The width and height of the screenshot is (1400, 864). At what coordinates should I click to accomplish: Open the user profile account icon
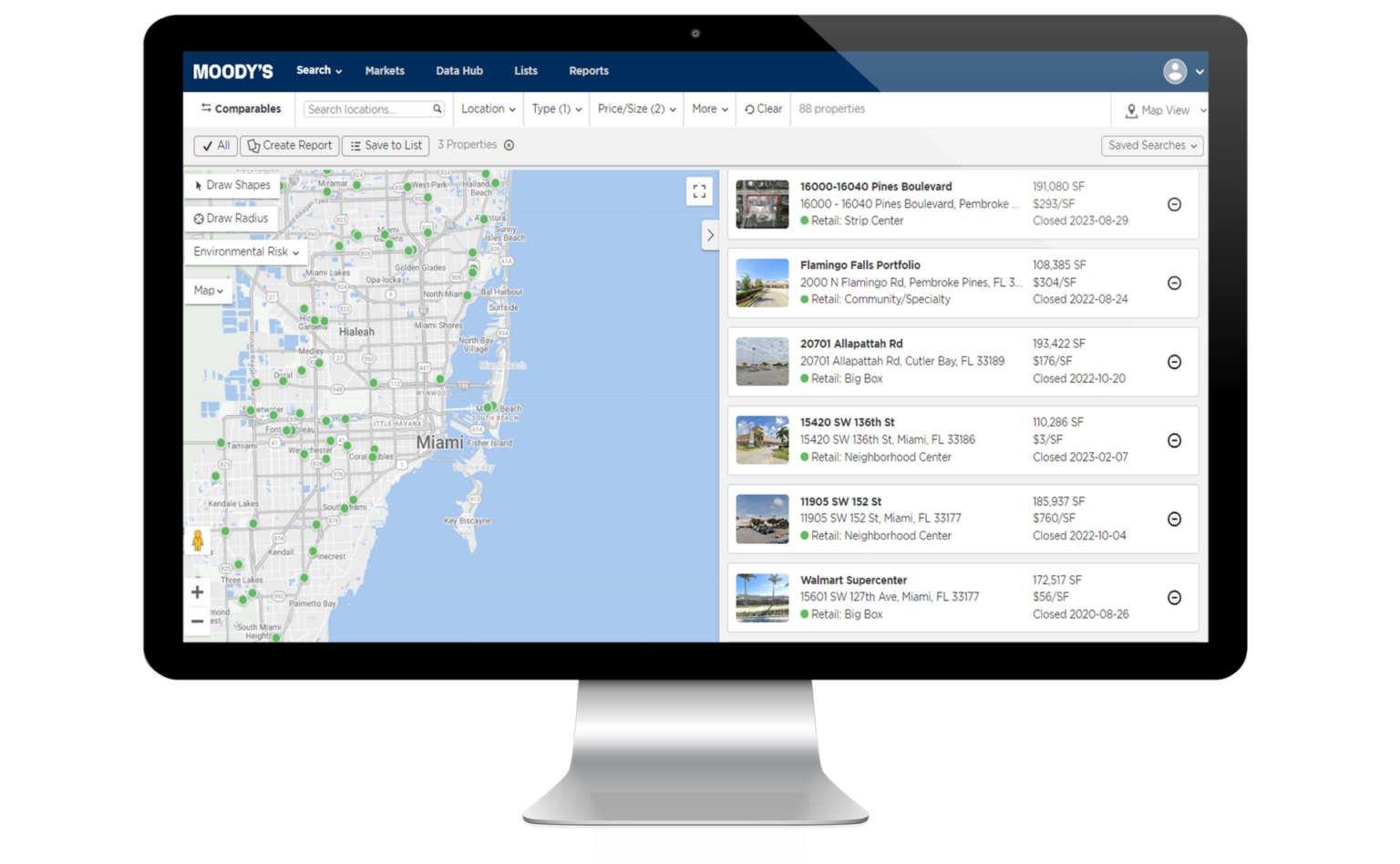[x=1176, y=70]
